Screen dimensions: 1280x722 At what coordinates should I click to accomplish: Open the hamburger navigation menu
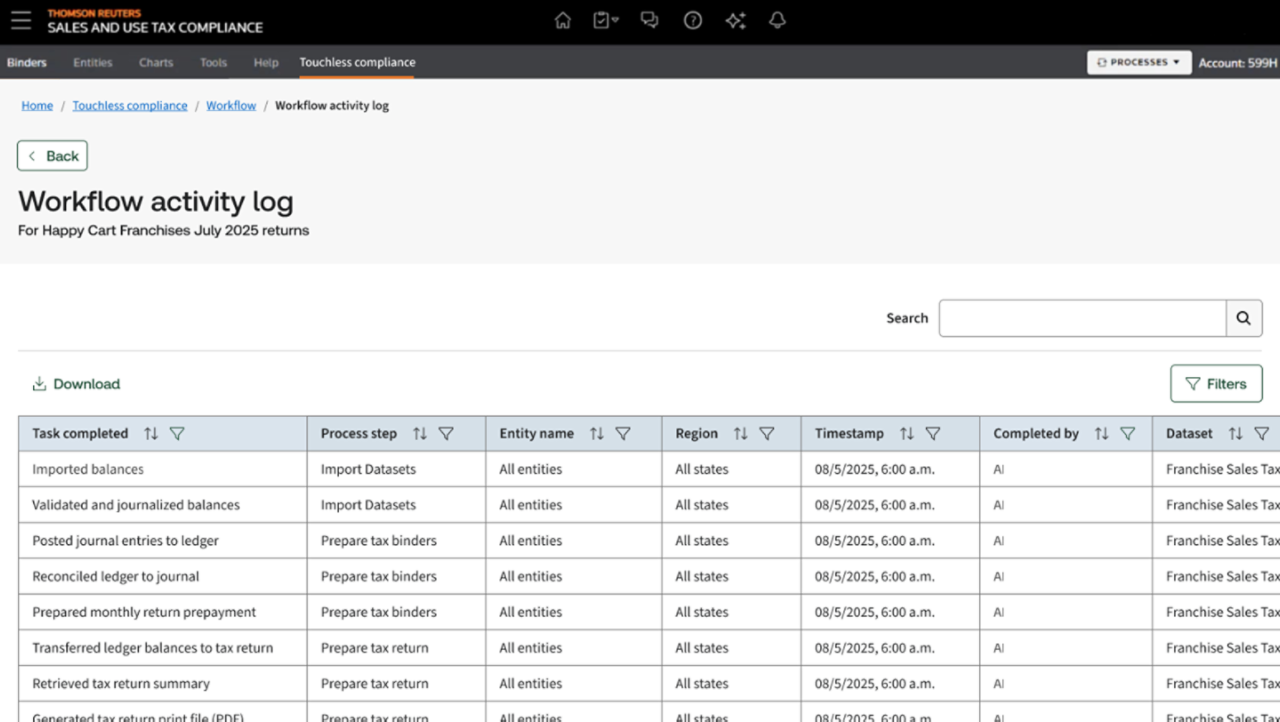[x=21, y=21]
